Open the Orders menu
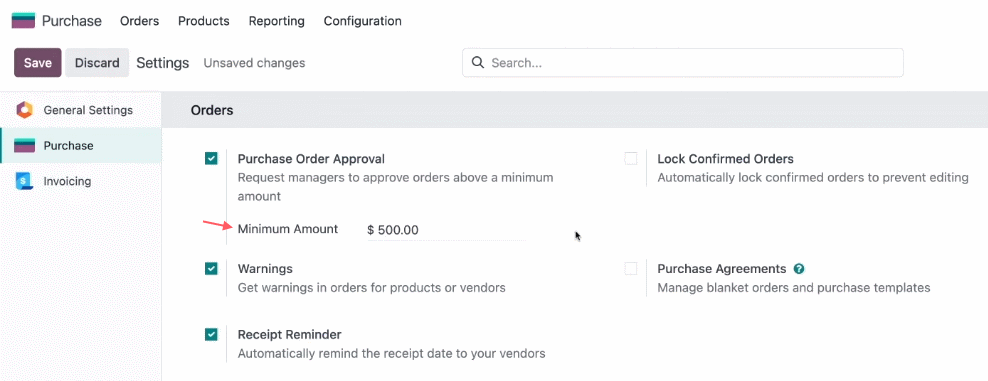This screenshot has height=381, width=988. point(139,21)
